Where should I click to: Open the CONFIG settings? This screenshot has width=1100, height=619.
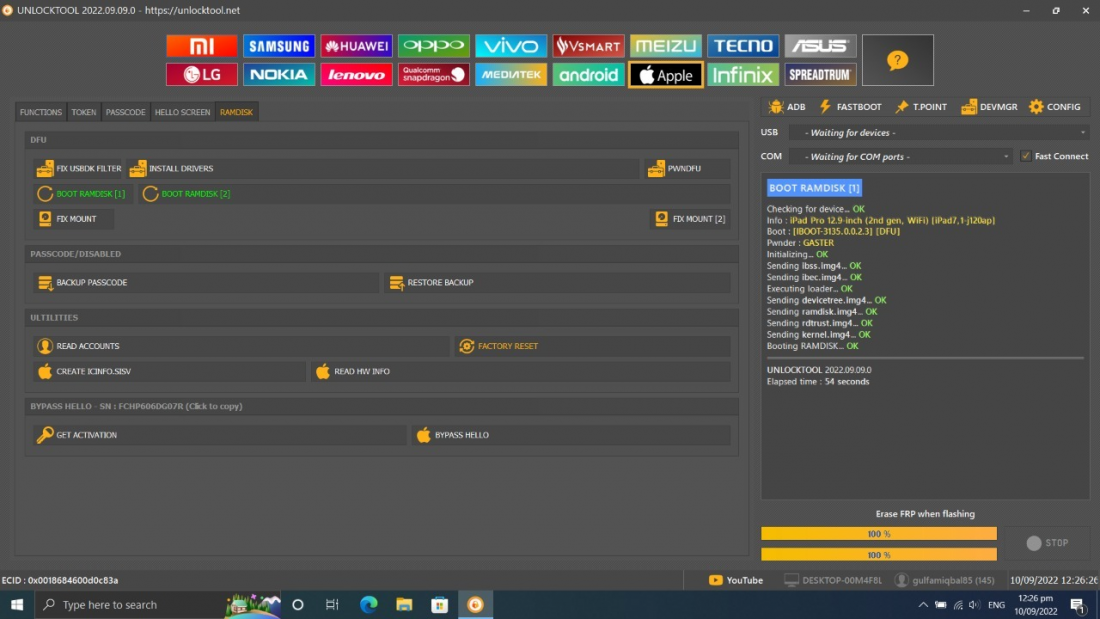pos(1054,107)
